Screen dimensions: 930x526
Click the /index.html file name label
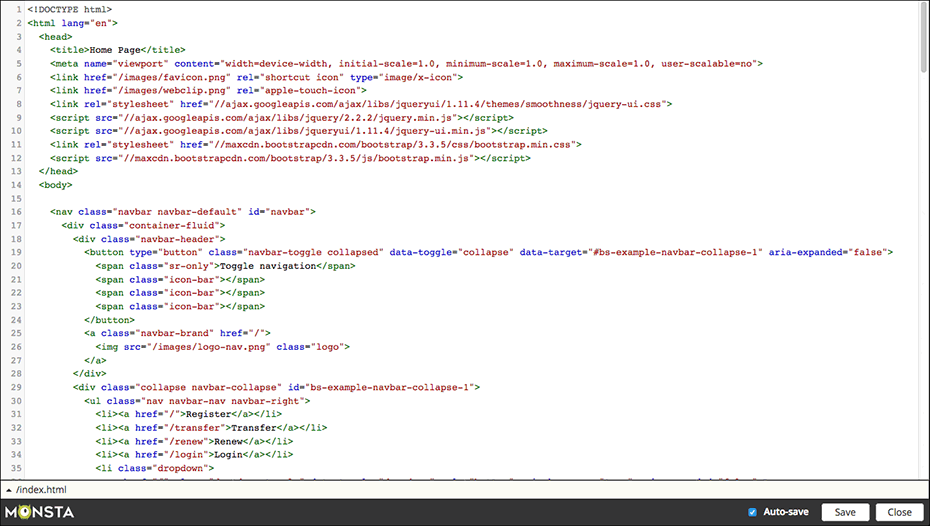click(42, 490)
